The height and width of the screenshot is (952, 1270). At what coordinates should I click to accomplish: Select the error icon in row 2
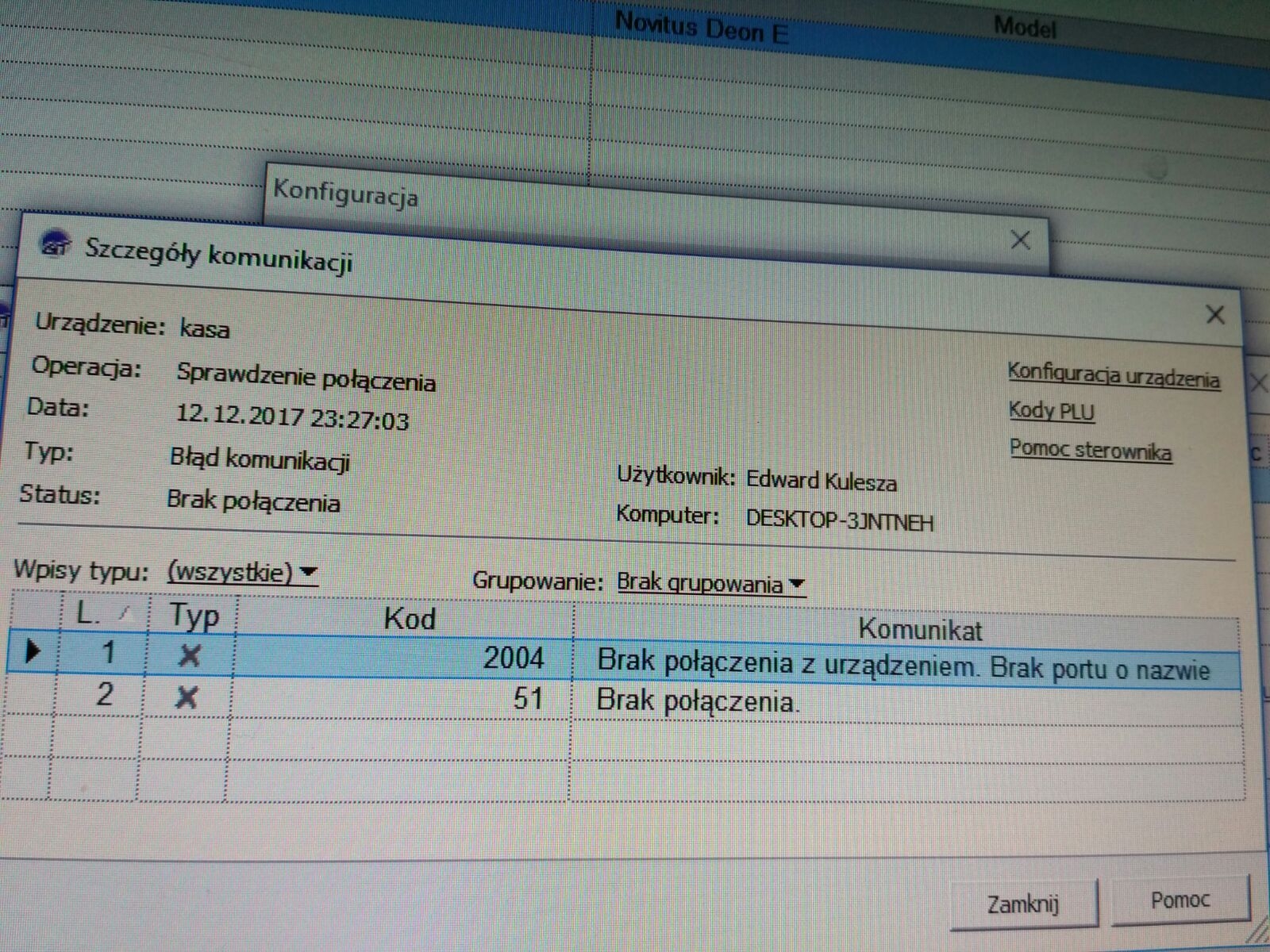(186, 697)
